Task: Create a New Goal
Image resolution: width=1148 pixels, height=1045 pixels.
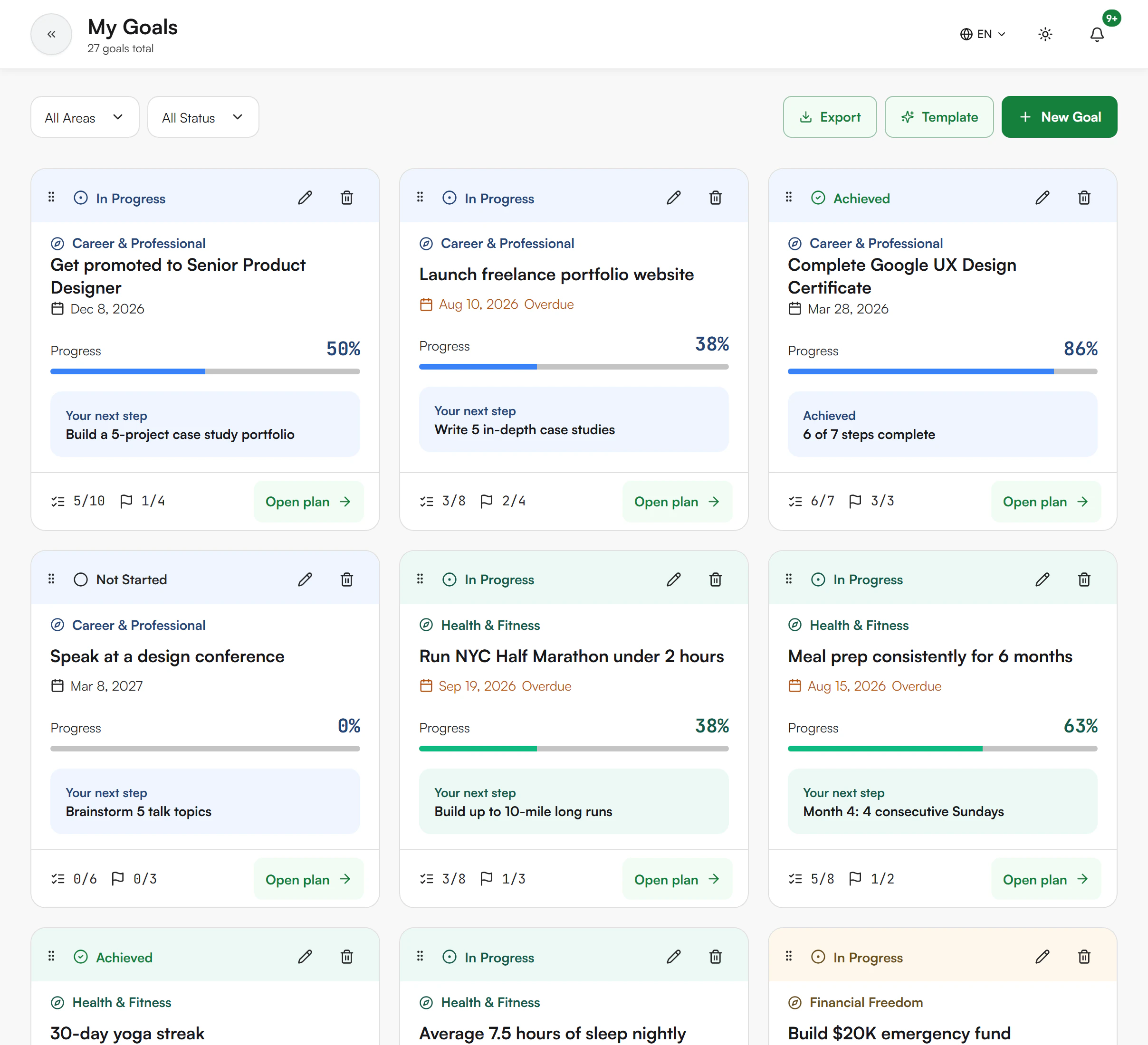Action: [1059, 117]
